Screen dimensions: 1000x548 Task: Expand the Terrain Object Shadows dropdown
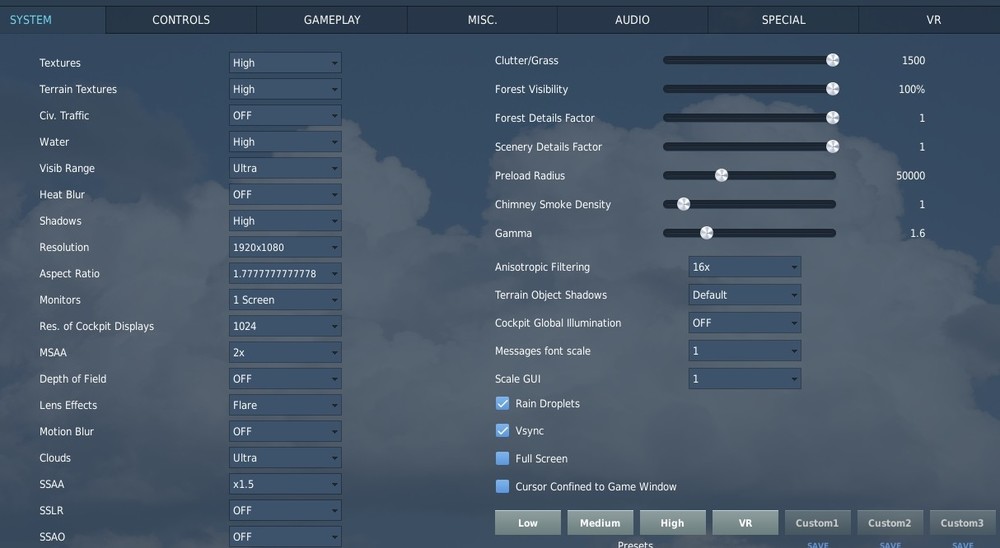(x=744, y=295)
